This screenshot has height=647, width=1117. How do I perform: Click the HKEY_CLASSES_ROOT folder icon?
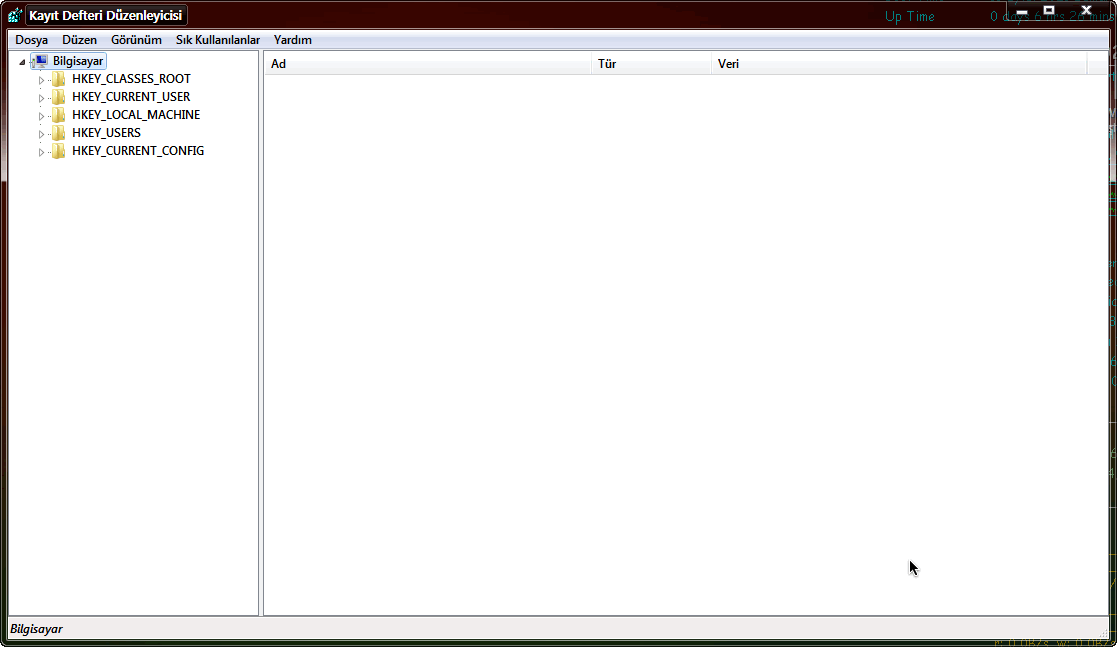pyautogui.click(x=58, y=79)
